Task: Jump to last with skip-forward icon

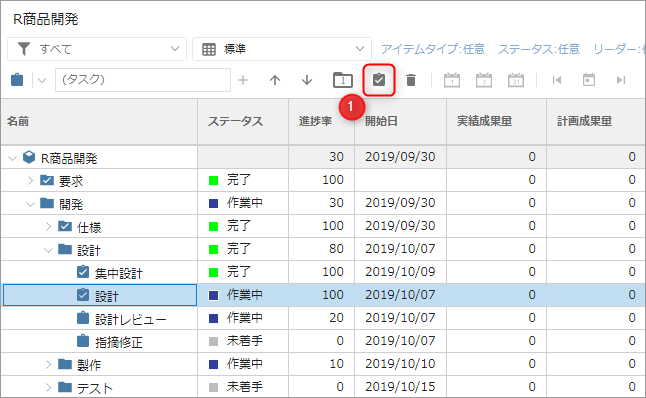Action: pyautogui.click(x=621, y=80)
